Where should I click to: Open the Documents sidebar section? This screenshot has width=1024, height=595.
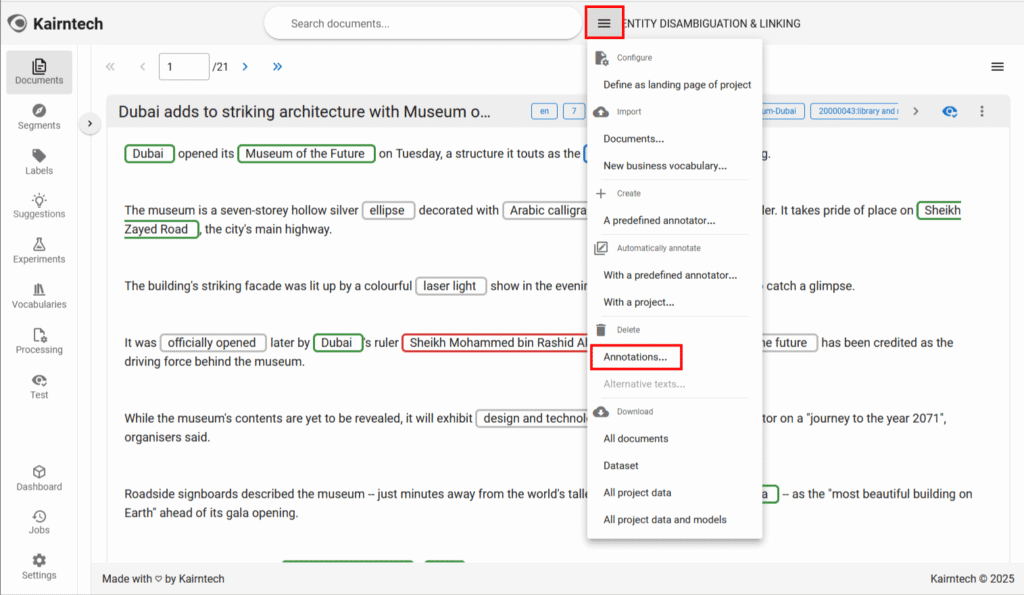coord(39,71)
